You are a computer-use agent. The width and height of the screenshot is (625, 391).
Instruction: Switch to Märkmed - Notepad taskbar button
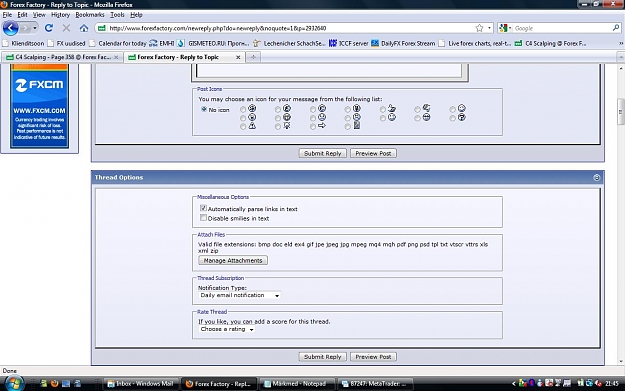(298, 384)
